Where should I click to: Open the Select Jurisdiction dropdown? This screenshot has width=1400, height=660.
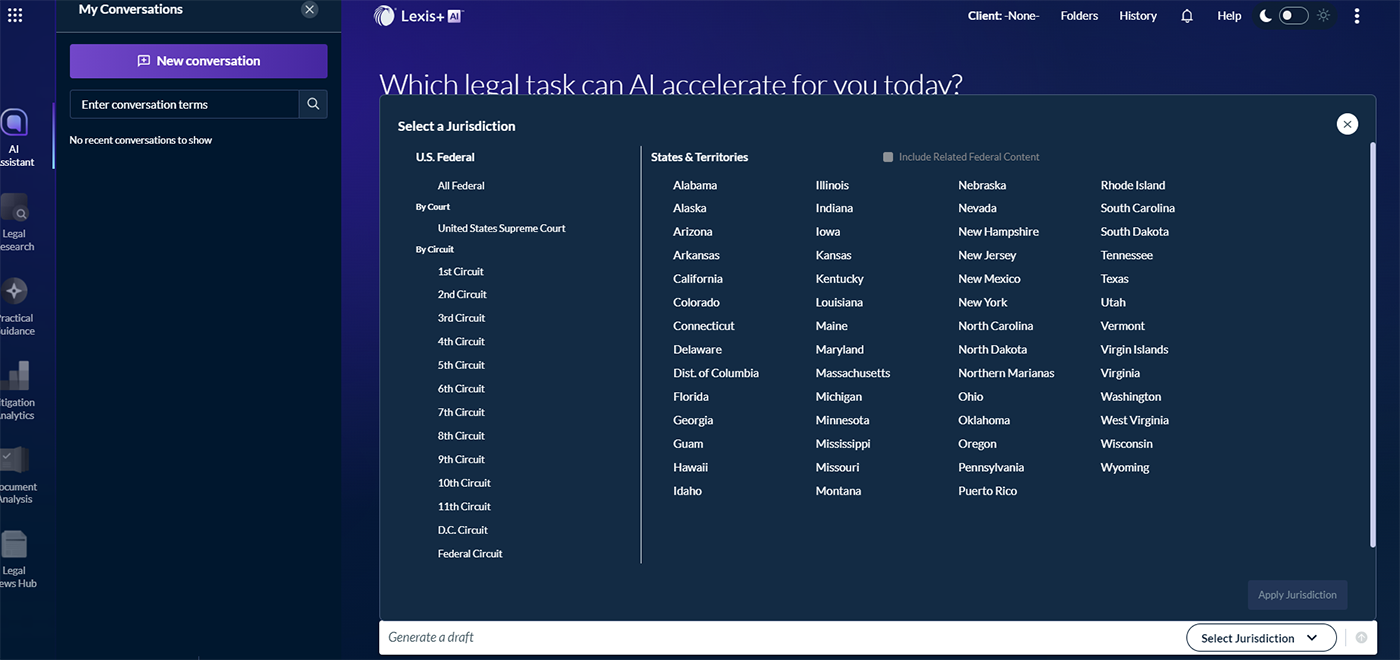1261,638
